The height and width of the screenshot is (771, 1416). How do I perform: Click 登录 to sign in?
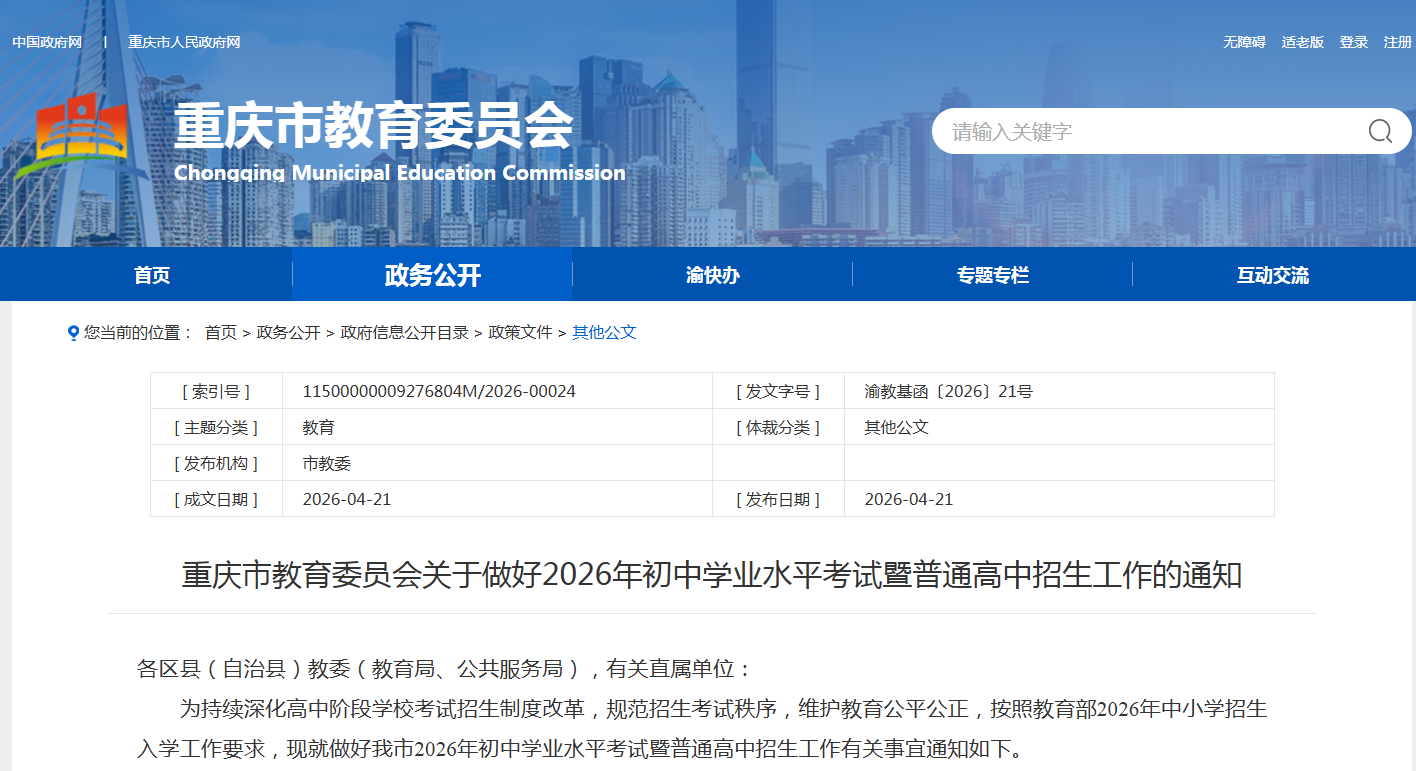click(x=1352, y=42)
